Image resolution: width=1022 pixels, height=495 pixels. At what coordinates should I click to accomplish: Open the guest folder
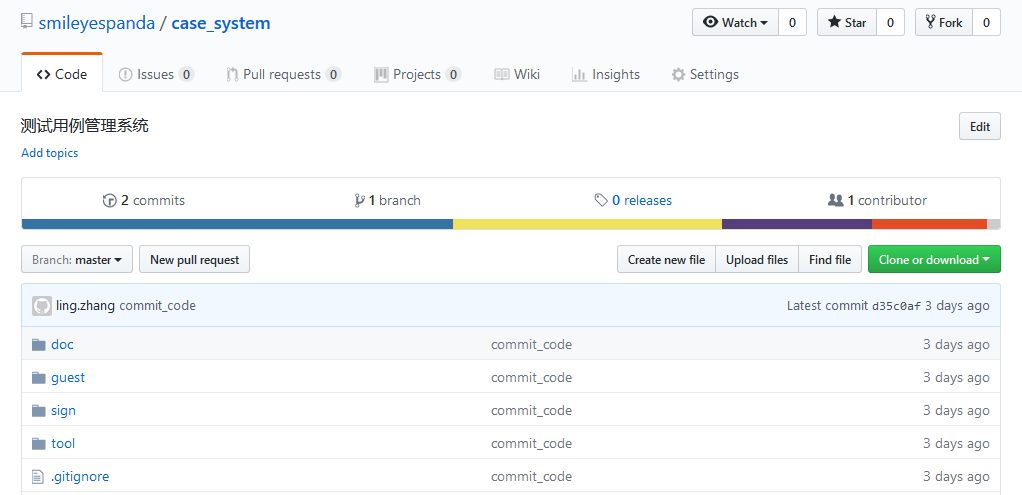point(68,378)
